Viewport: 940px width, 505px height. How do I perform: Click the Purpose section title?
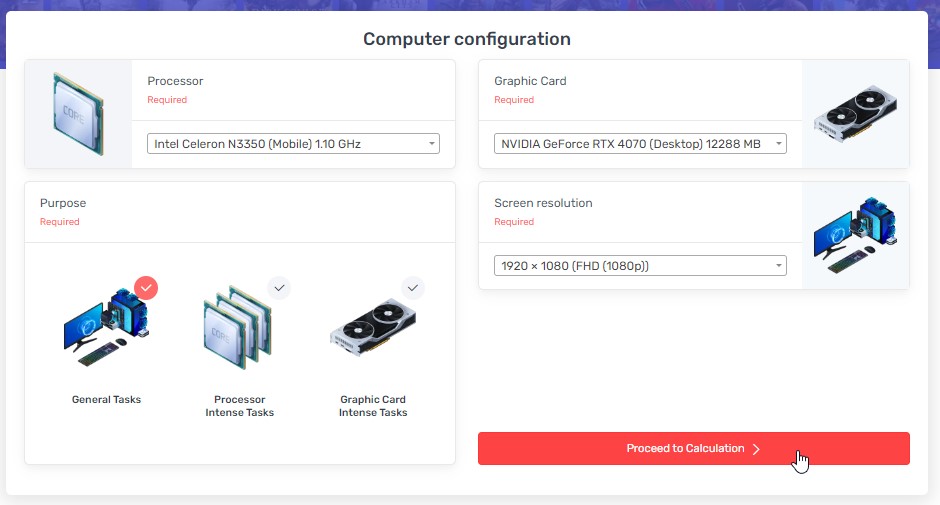(x=63, y=203)
